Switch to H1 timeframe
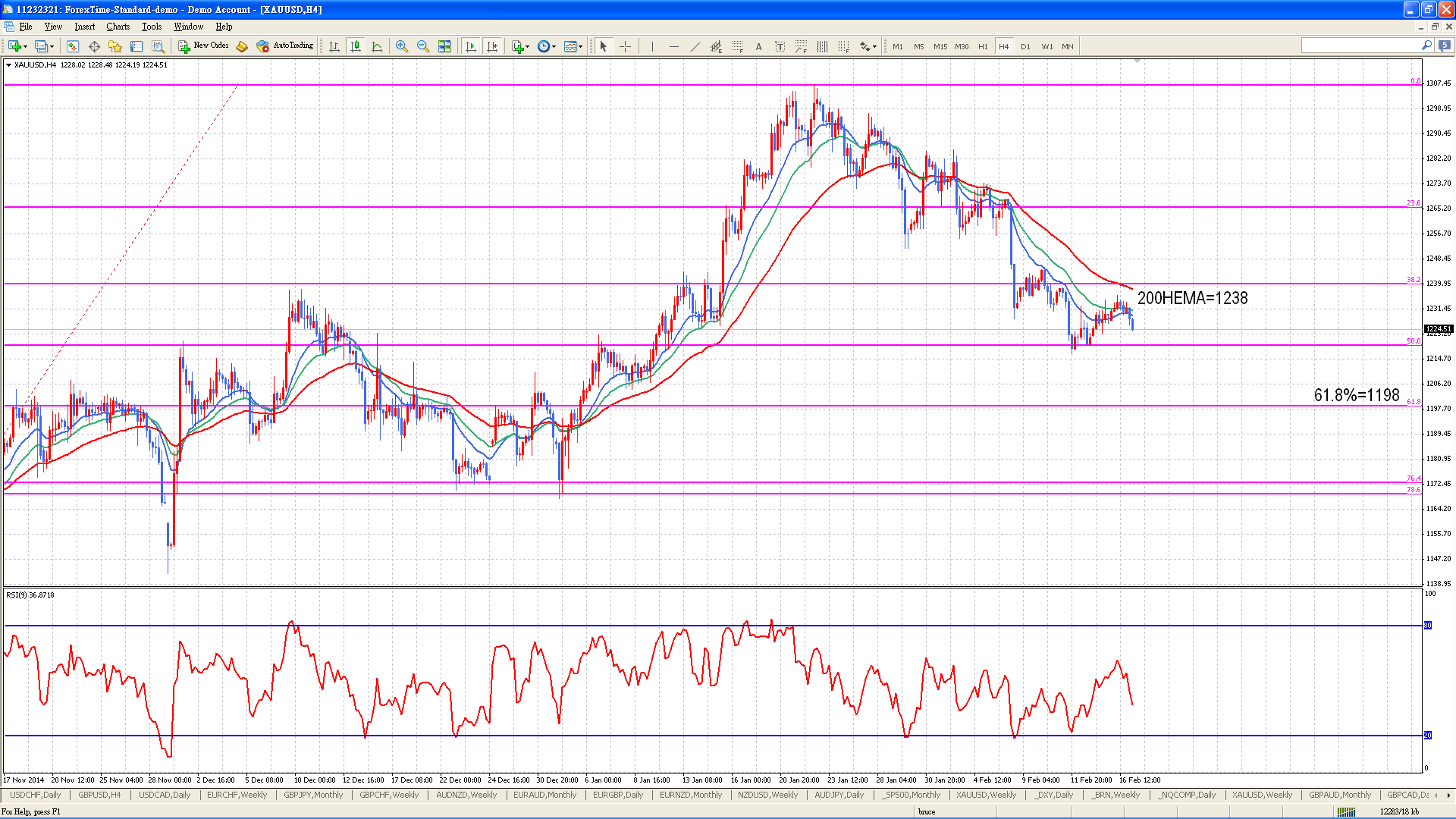1456x819 pixels. (x=983, y=46)
